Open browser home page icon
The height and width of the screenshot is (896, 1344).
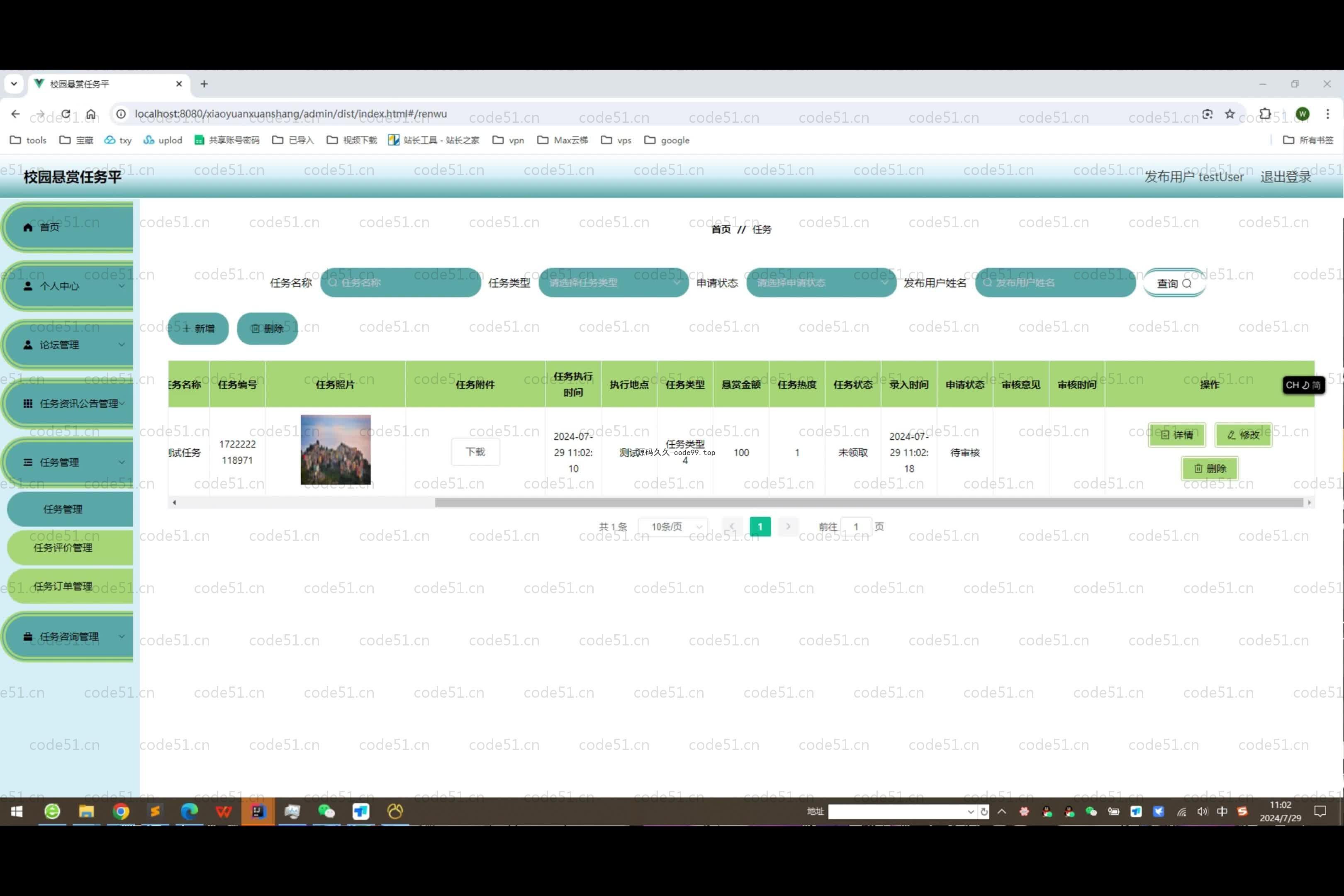(x=91, y=114)
